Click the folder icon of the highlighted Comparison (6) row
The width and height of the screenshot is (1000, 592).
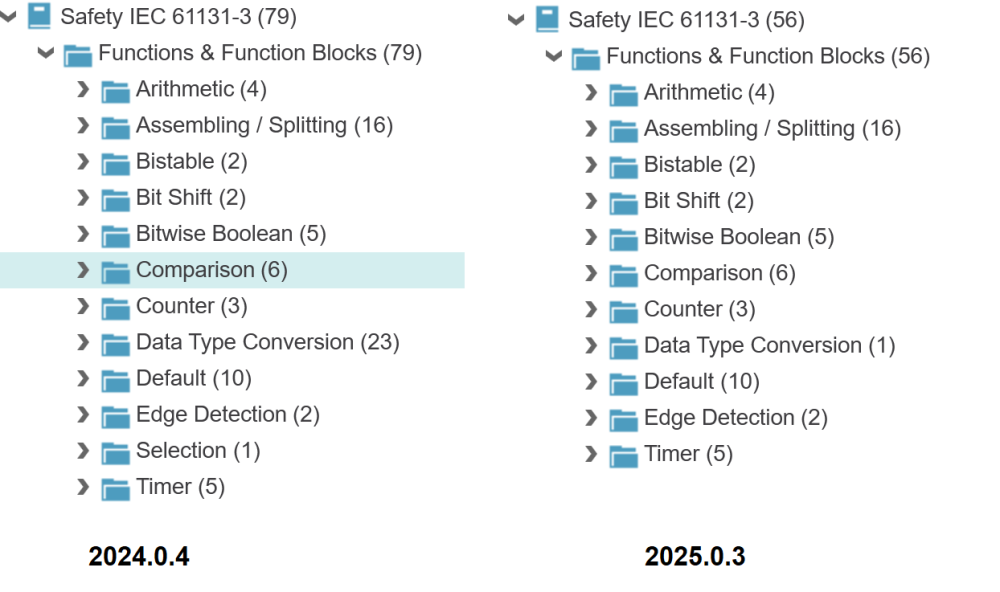tap(116, 271)
